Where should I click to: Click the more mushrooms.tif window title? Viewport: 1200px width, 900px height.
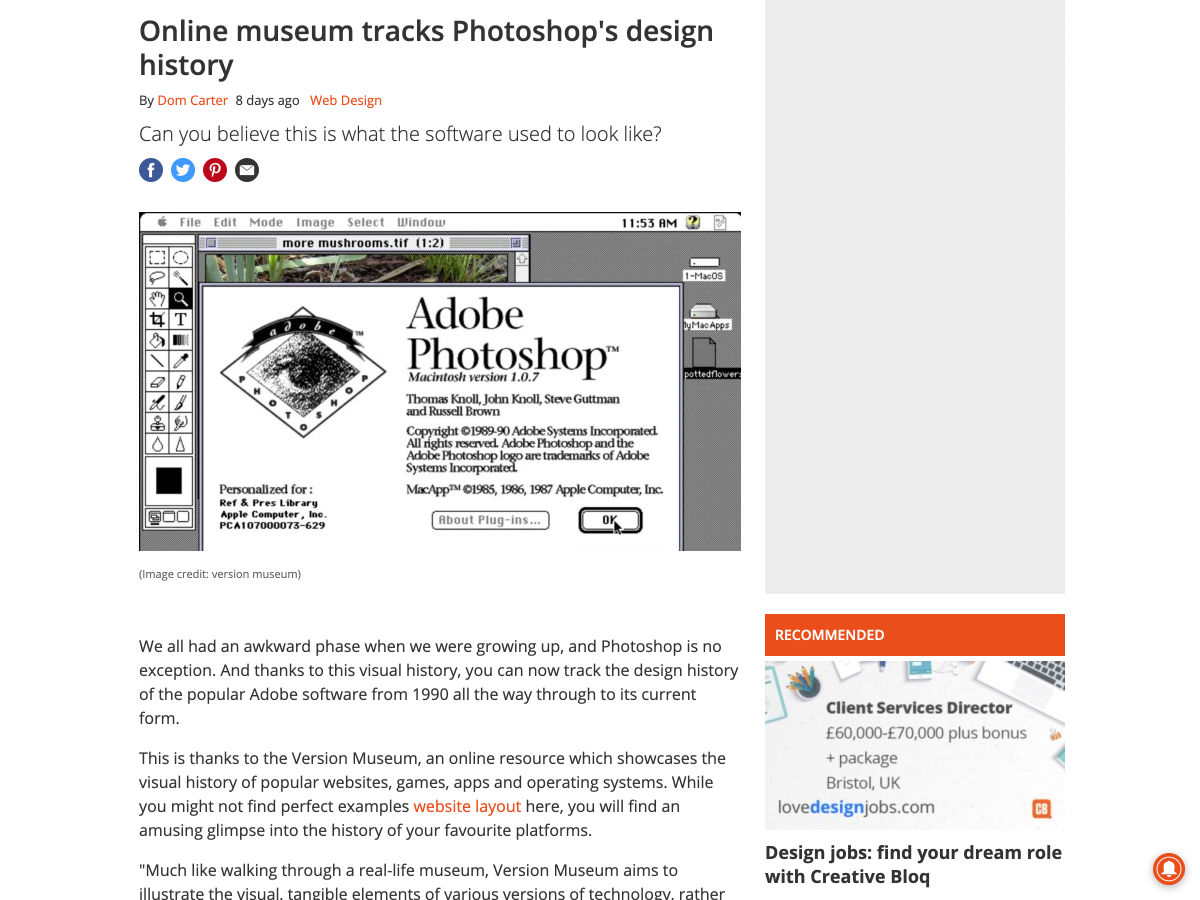coord(363,242)
